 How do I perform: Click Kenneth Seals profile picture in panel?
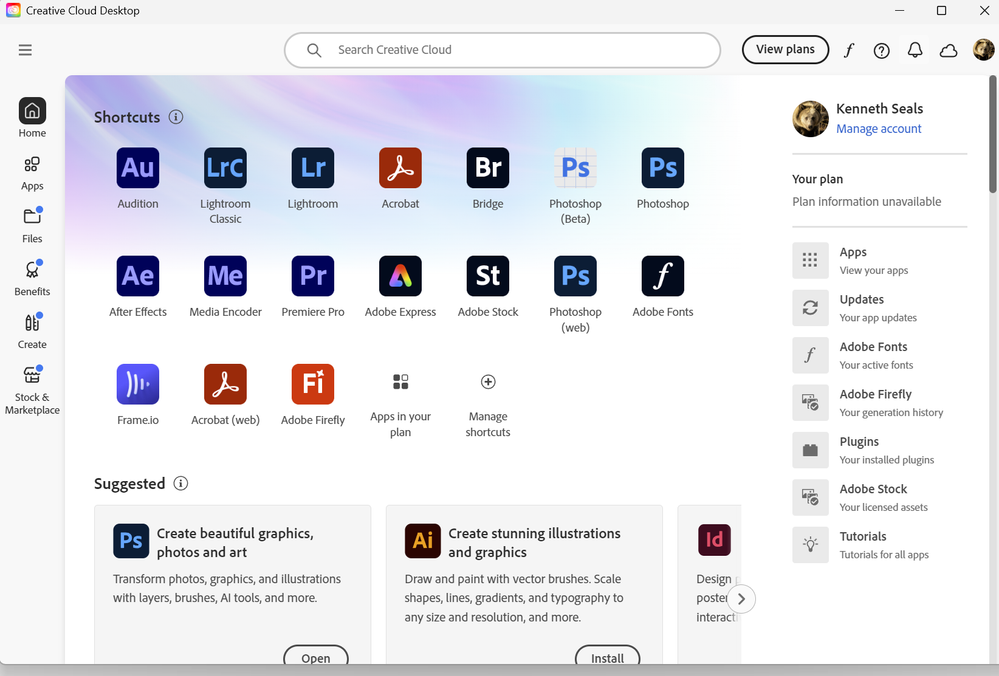tap(810, 119)
